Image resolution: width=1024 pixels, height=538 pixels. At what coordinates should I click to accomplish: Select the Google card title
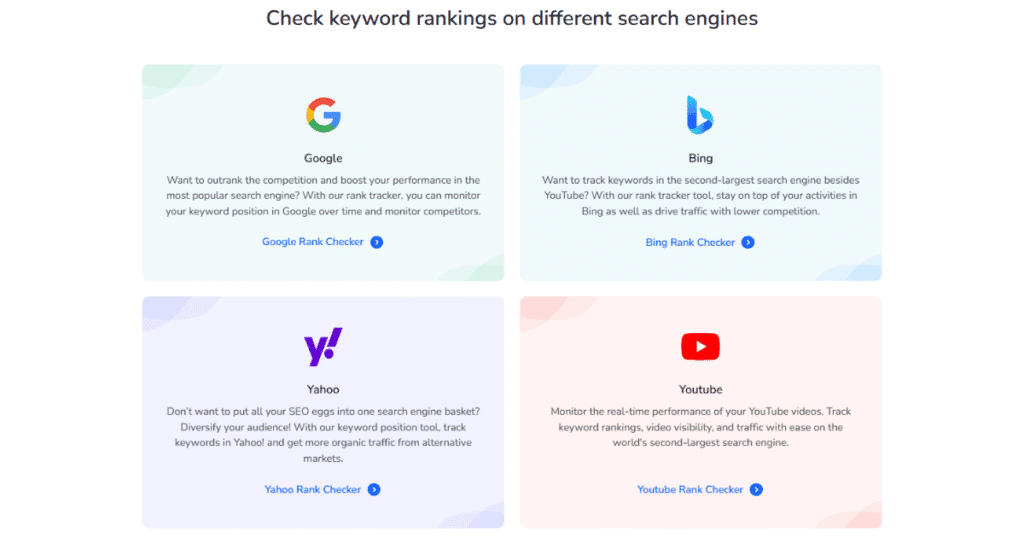coord(323,158)
